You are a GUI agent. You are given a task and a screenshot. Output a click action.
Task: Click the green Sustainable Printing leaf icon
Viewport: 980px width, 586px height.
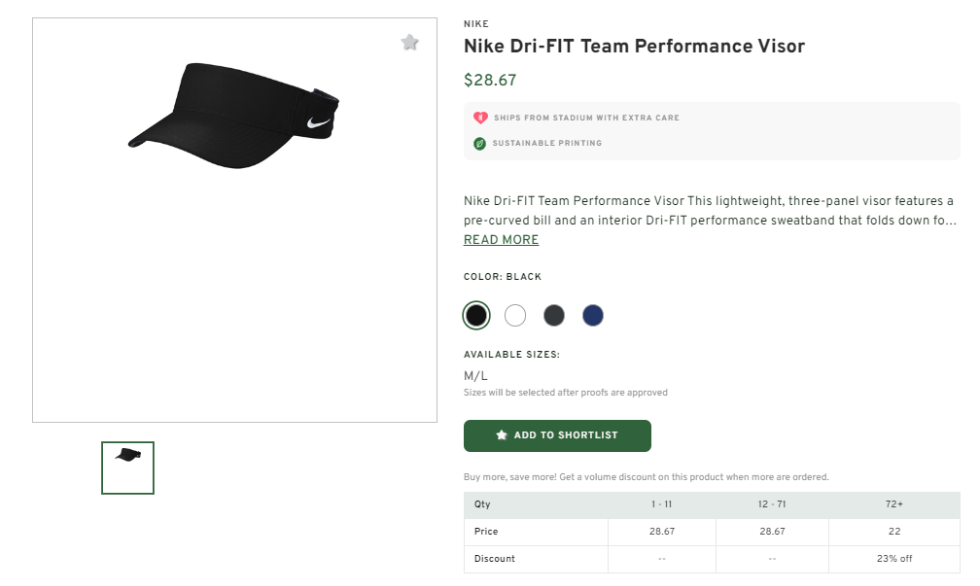[x=480, y=143]
